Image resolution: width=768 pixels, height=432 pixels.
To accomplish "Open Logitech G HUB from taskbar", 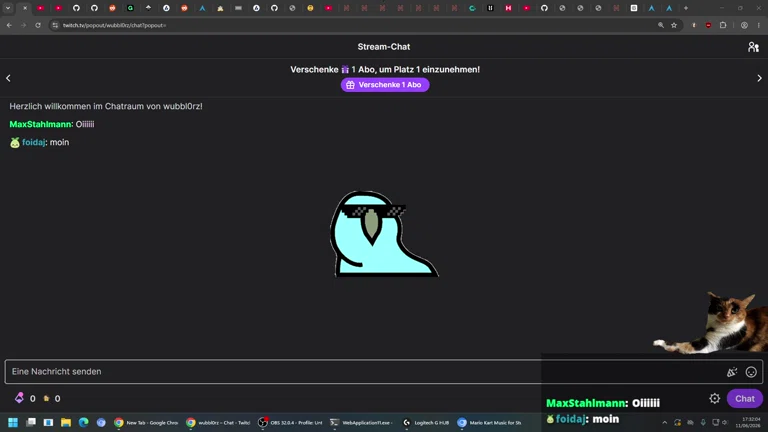I will pos(426,422).
